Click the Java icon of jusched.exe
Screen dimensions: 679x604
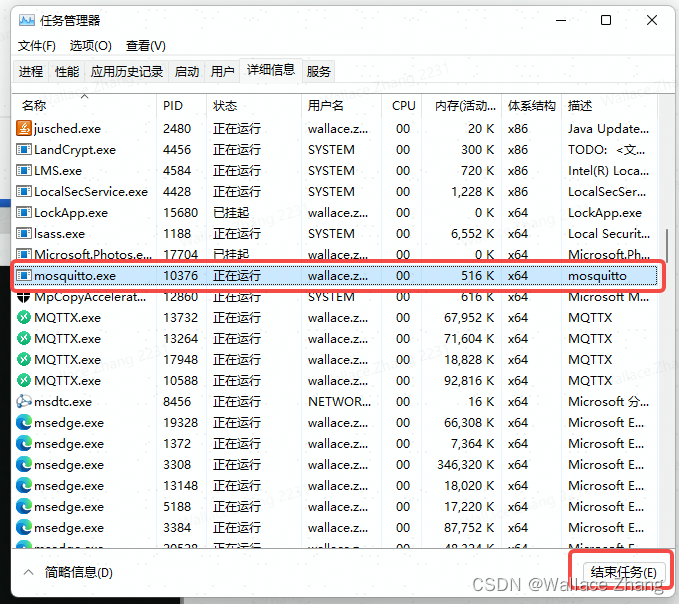[24, 128]
